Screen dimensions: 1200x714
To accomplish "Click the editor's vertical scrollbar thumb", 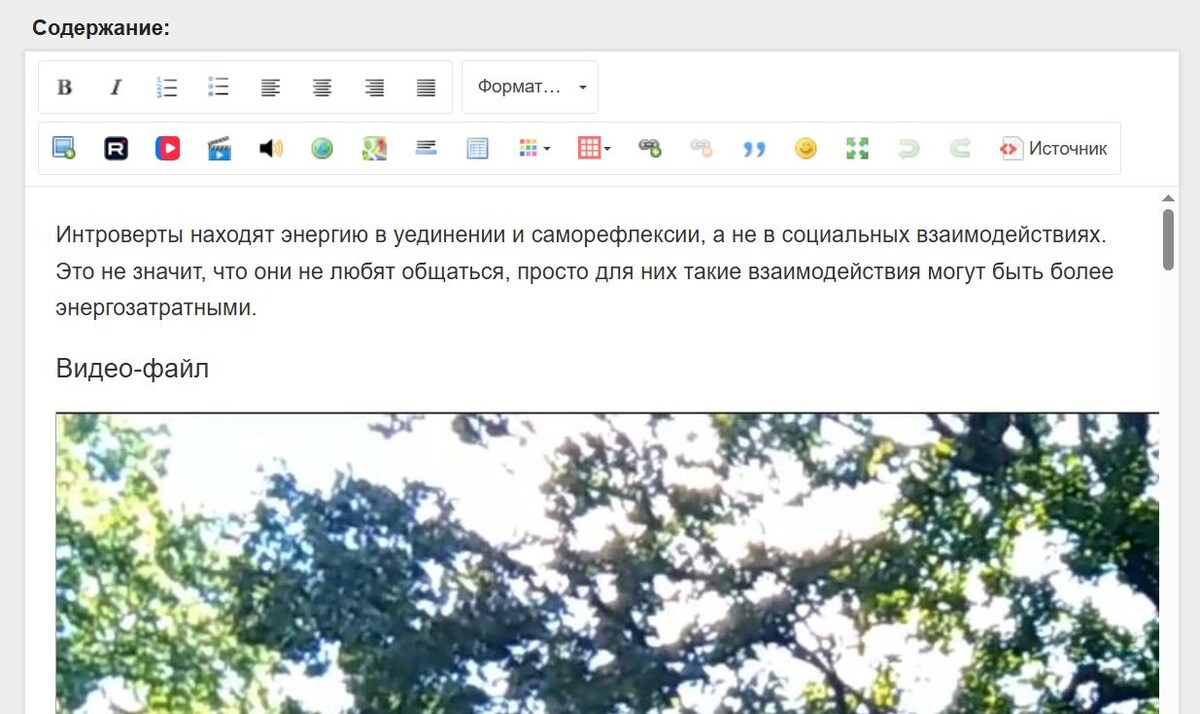I will pyautogui.click(x=1168, y=239).
